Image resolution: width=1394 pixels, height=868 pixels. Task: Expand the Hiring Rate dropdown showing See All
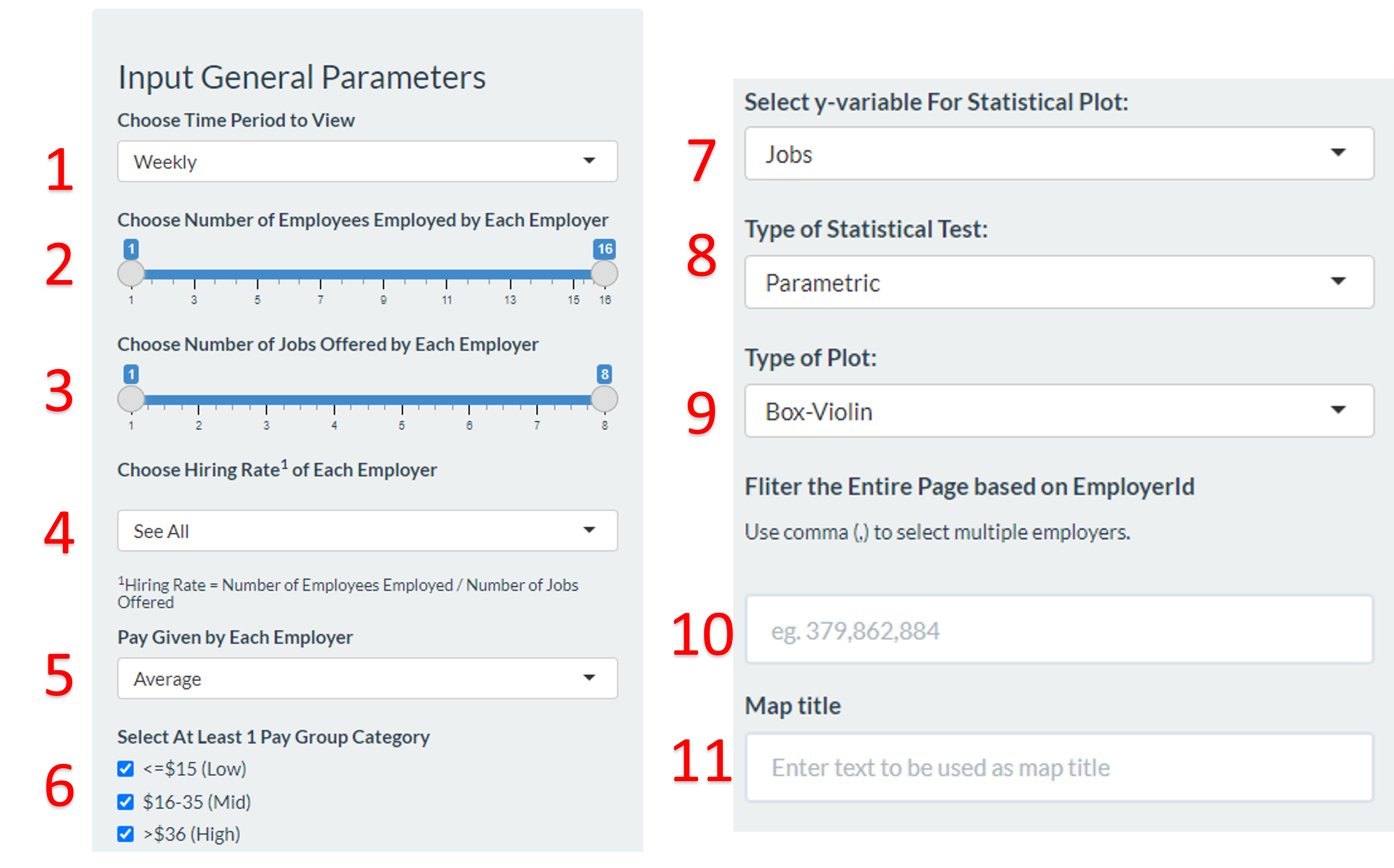(x=367, y=531)
